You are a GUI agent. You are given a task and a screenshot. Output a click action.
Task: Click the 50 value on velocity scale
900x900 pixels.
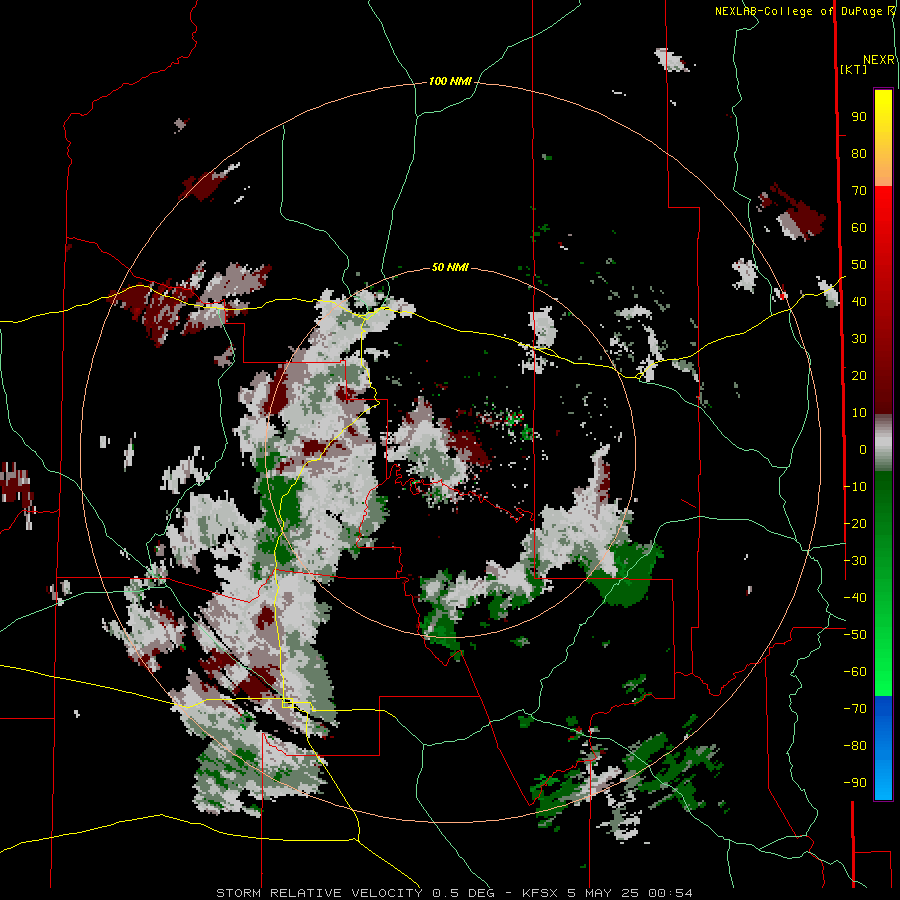[859, 265]
